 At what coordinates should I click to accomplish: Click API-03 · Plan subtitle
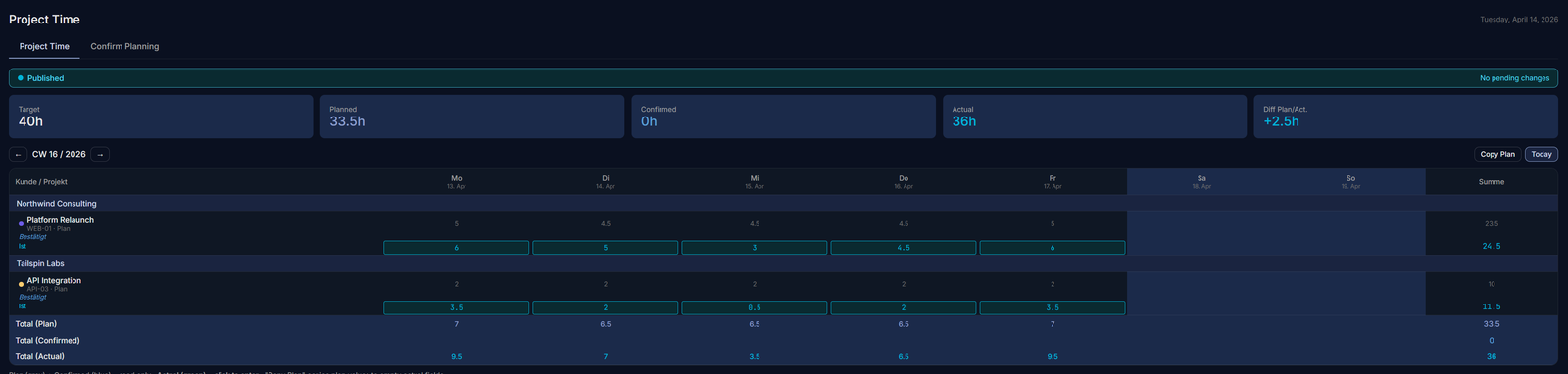[47, 290]
